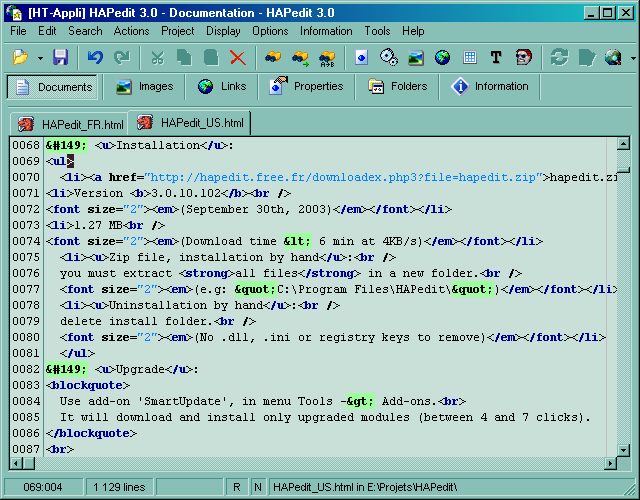Click the Copy icon
The width and height of the screenshot is (640, 500).
coord(184,58)
